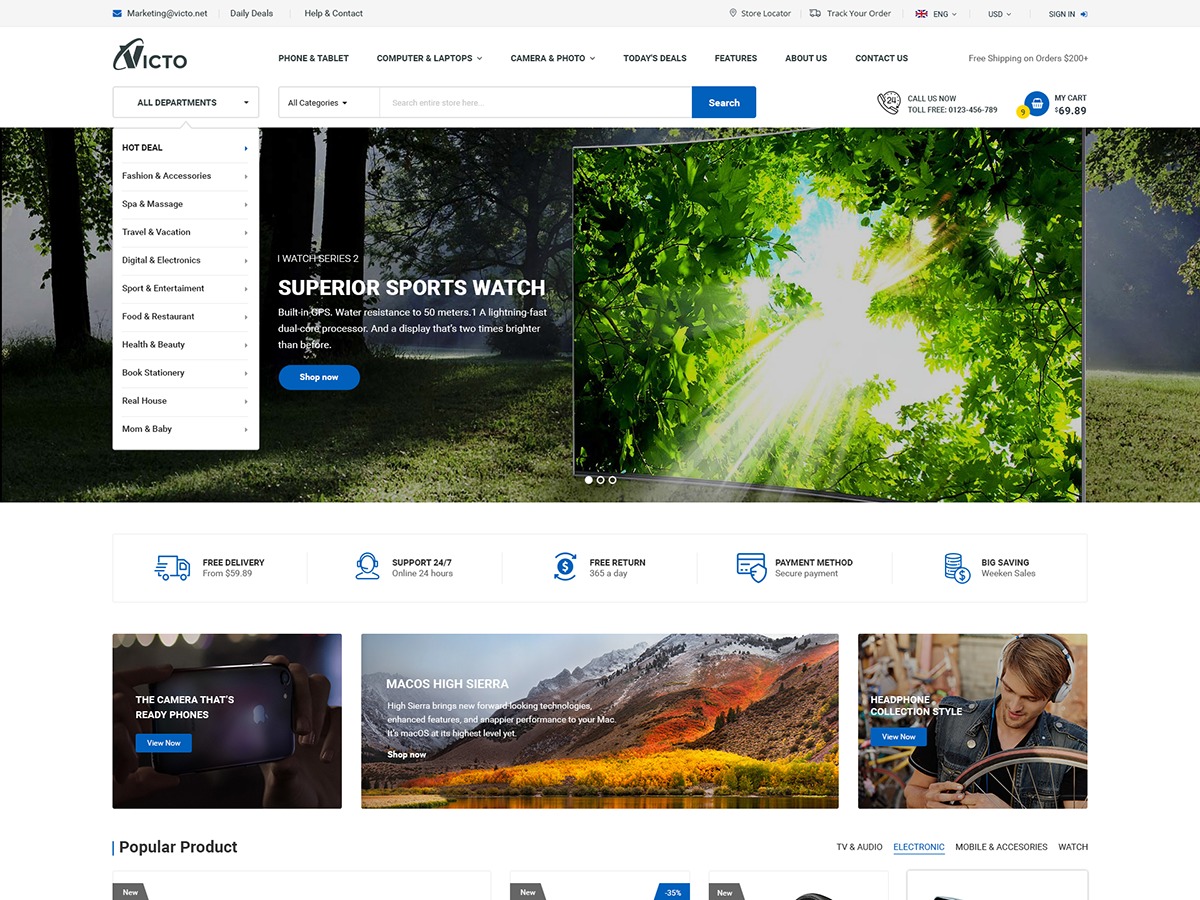Open the About Us page
Viewport: 1200px width, 900px height.
pyautogui.click(x=806, y=58)
